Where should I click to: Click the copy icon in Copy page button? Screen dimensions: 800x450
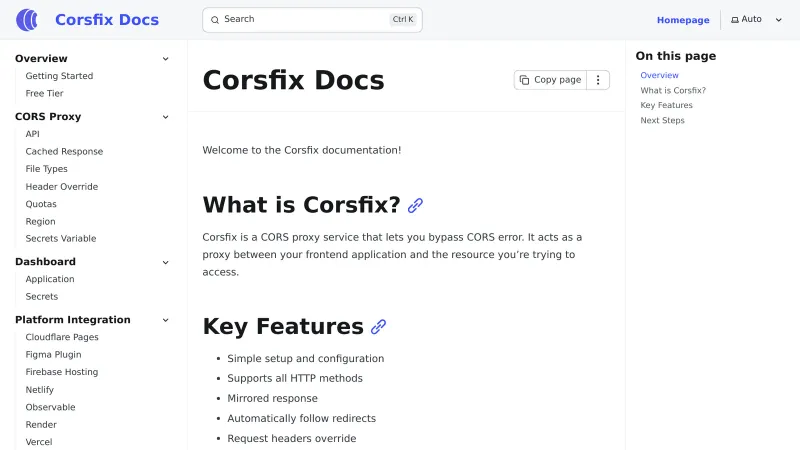tap(524, 80)
